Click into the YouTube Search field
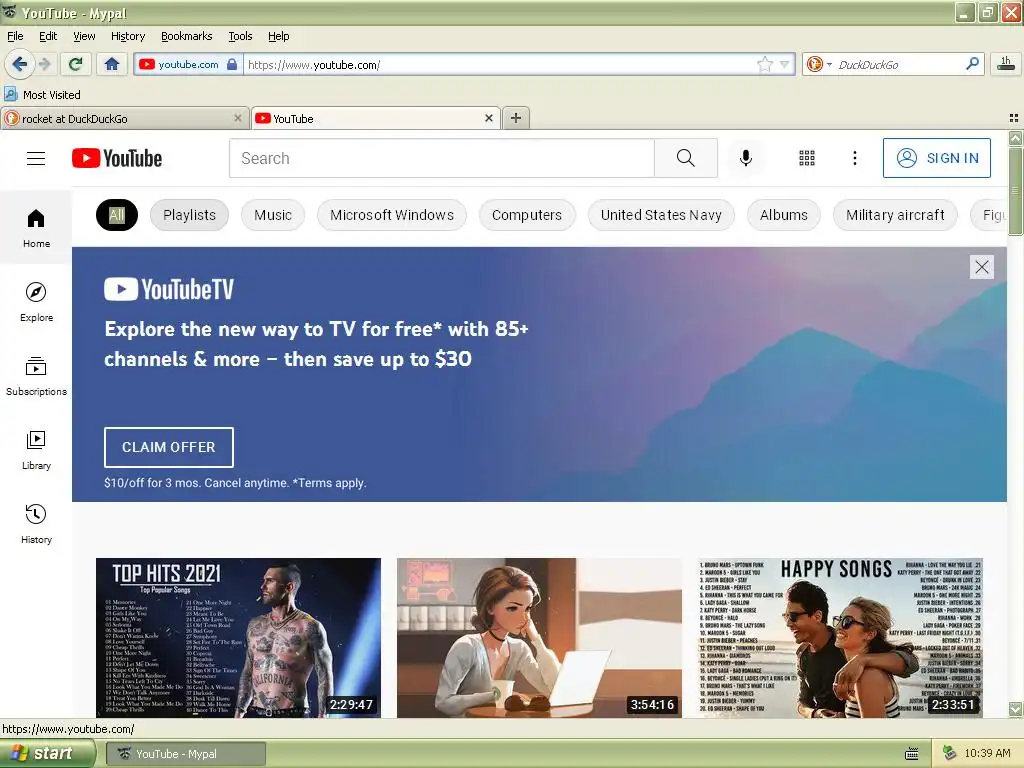 click(x=441, y=158)
